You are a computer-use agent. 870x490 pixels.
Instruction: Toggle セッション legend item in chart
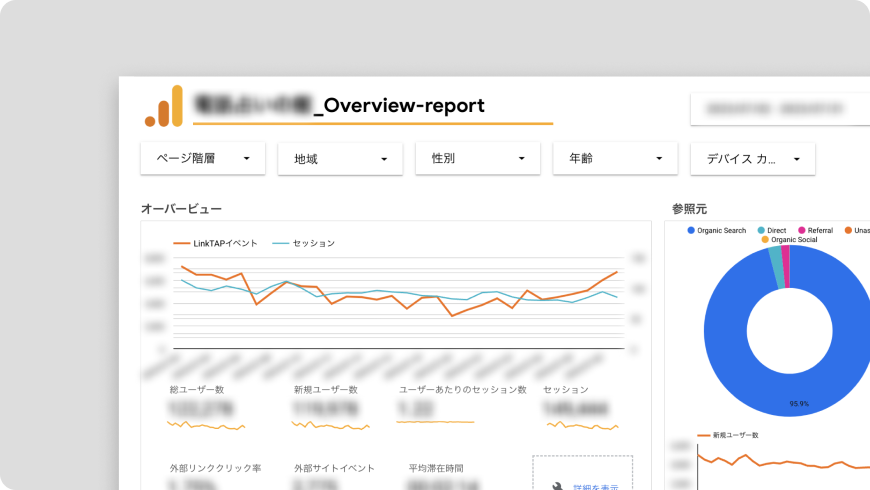coord(304,243)
